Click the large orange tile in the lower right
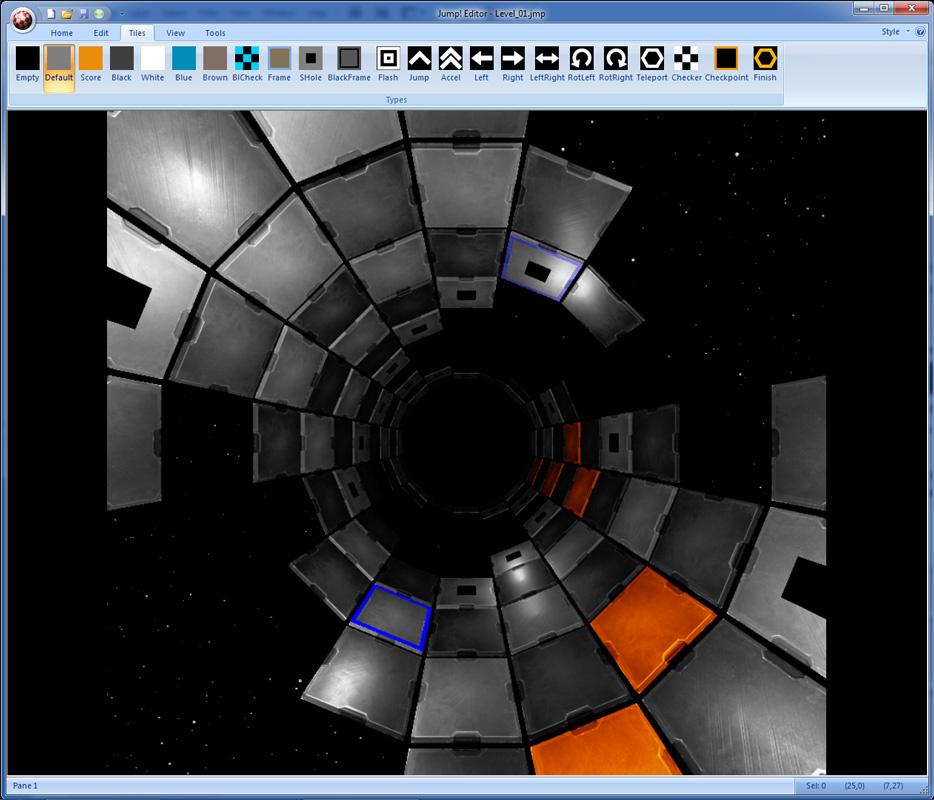Viewport: 934px width, 800px height. pos(652,628)
